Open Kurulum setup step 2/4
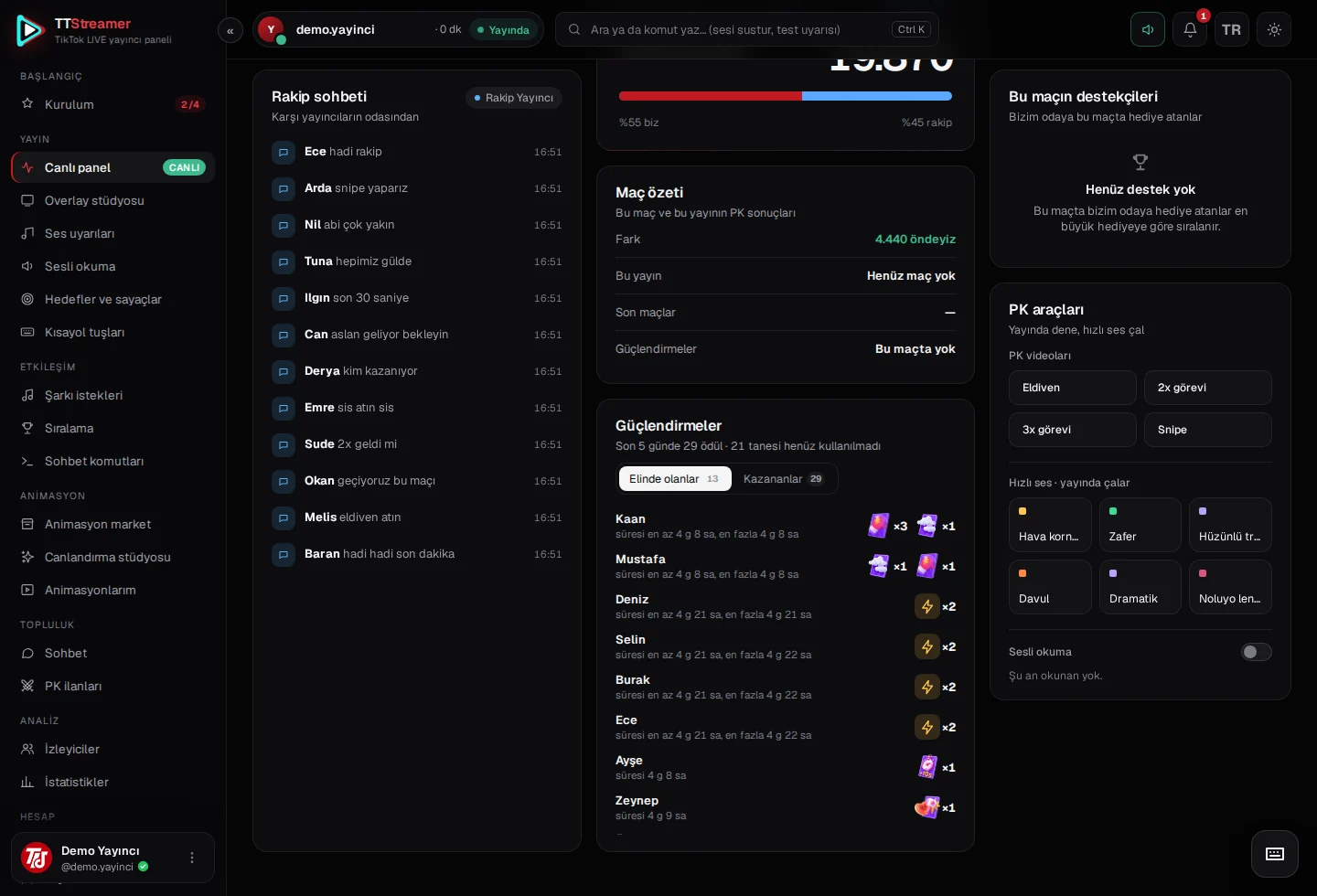Viewport: 1317px width, 896px height. point(113,105)
